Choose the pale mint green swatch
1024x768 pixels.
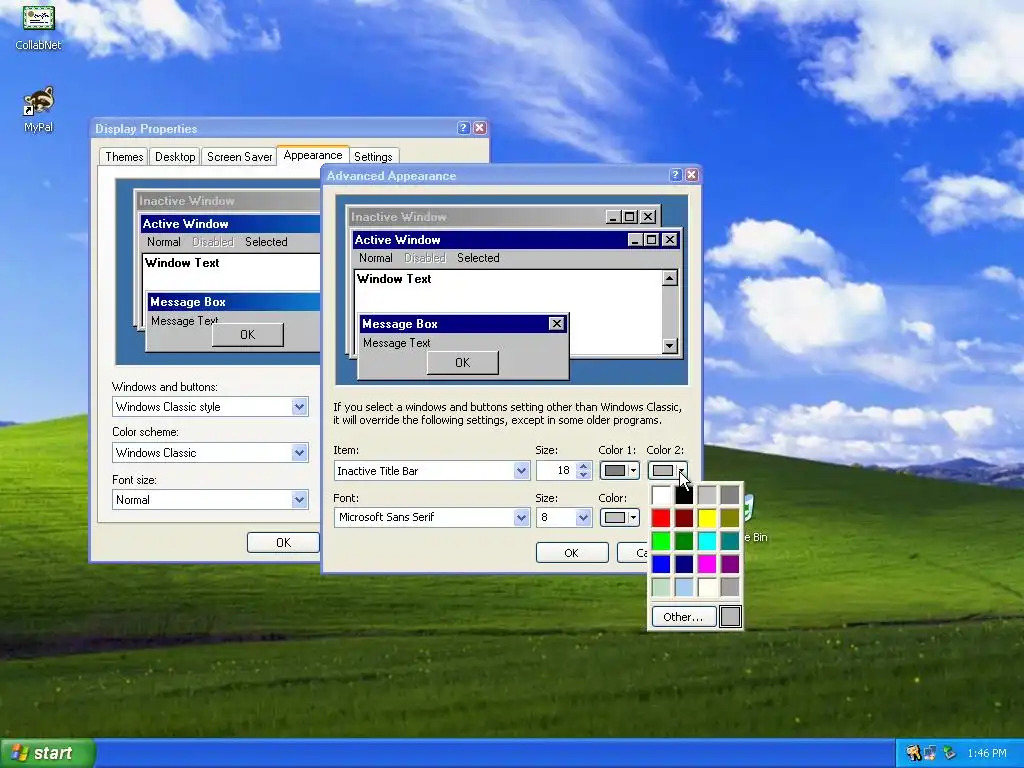(661, 586)
